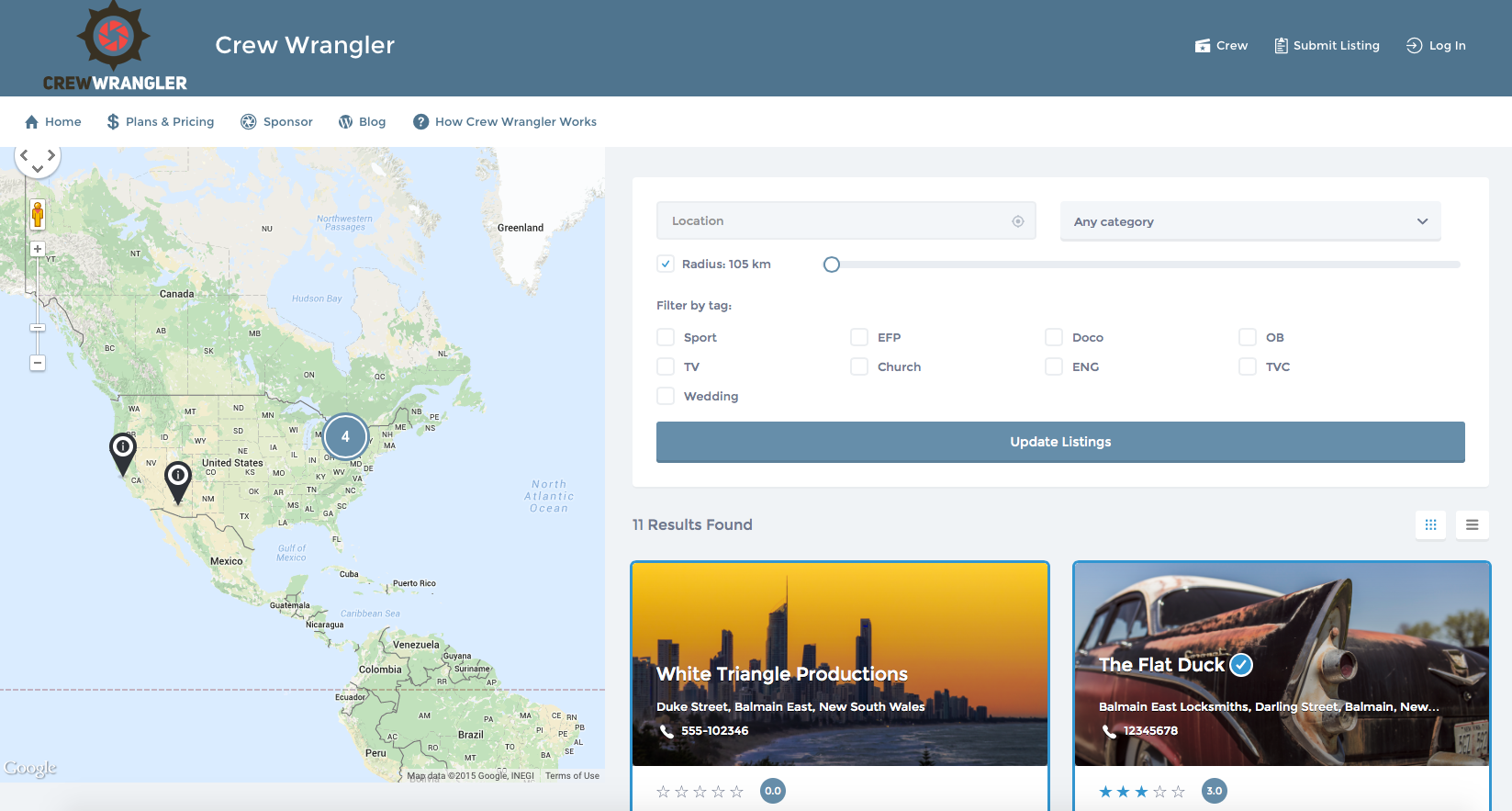1512x811 pixels.
Task: Enable the Sport tag filter
Action: (x=666, y=337)
